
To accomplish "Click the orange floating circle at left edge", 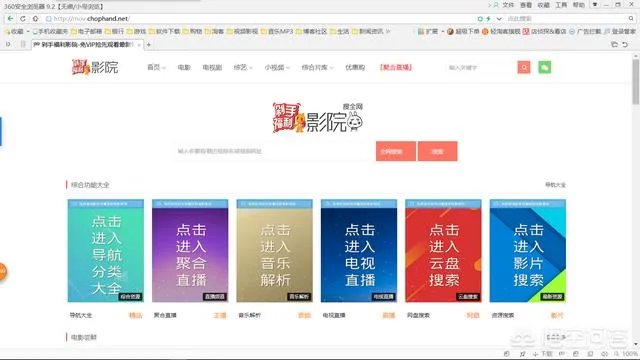I will click(x=2, y=271).
